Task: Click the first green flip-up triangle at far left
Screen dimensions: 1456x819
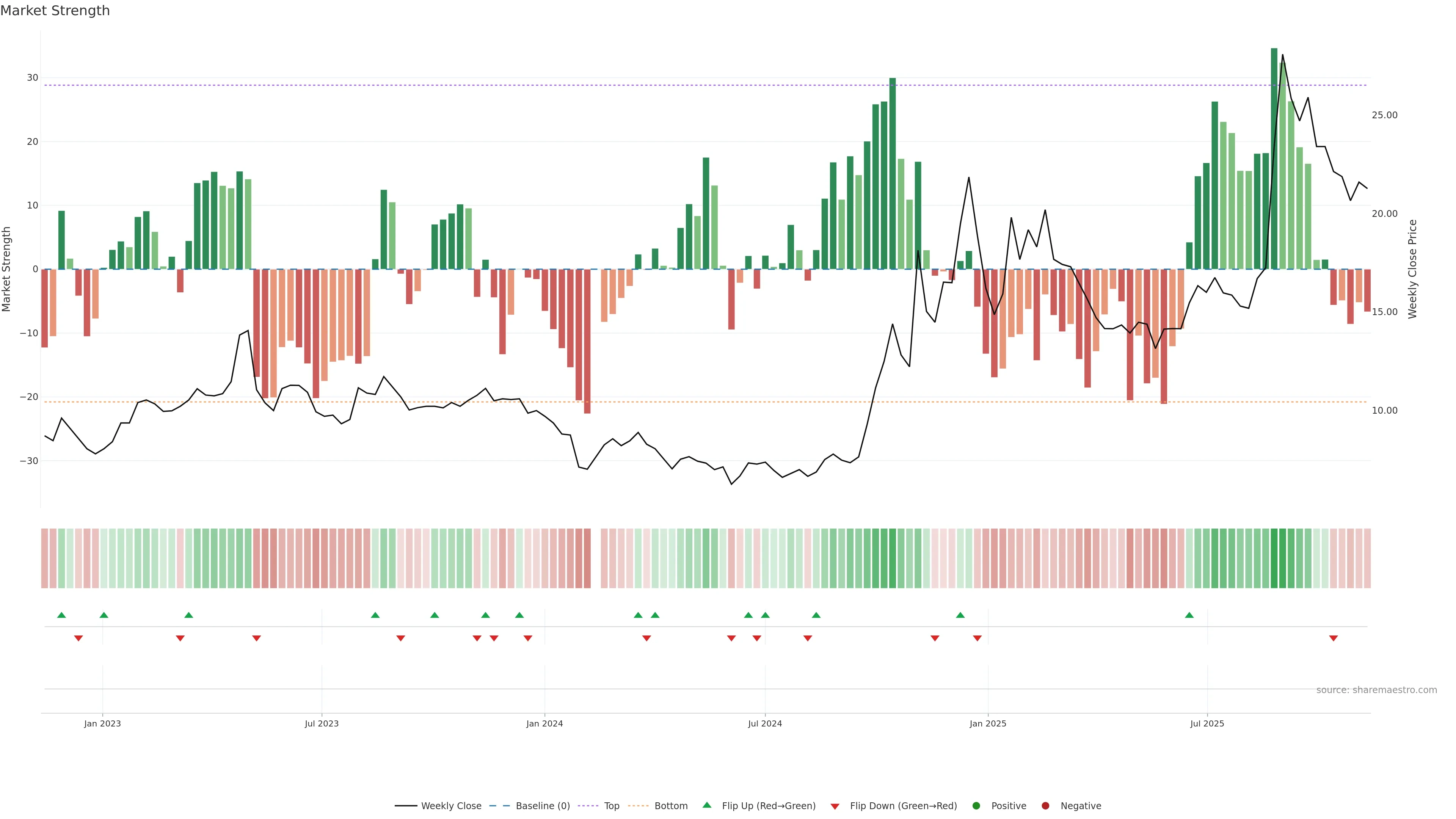Action: tap(61, 615)
